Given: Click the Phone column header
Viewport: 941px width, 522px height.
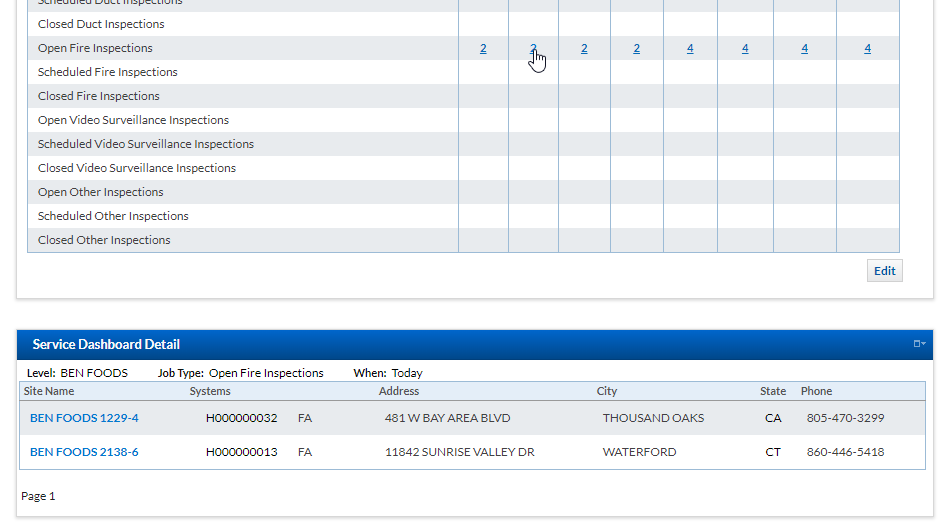Looking at the screenshot, I should [816, 391].
